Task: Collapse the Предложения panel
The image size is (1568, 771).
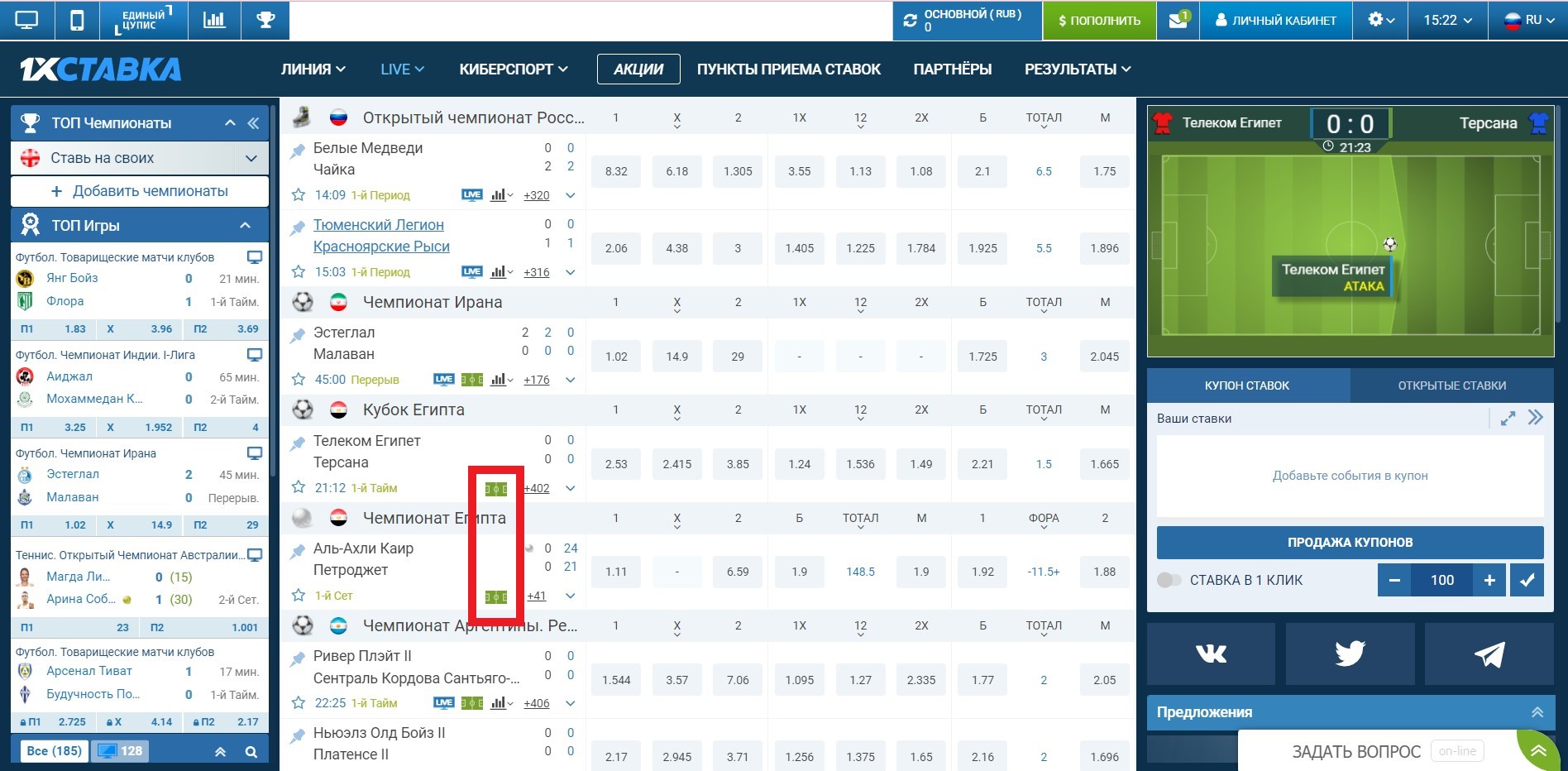Action: 1537,712
